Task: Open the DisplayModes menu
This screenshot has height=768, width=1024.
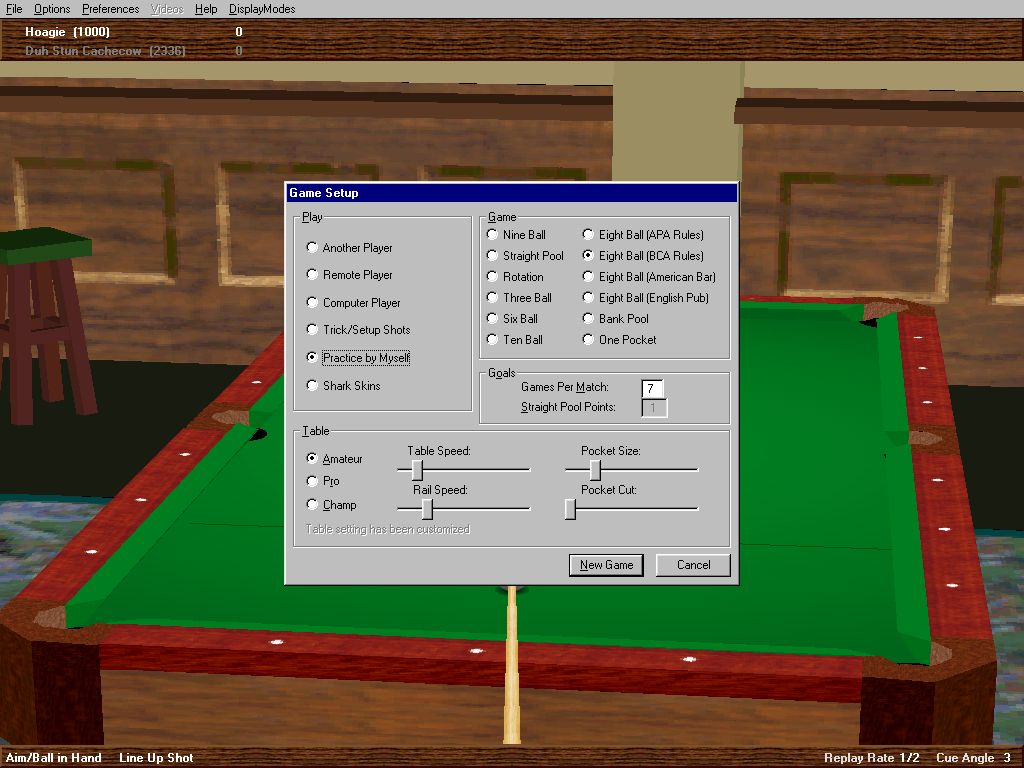Action: click(262, 8)
